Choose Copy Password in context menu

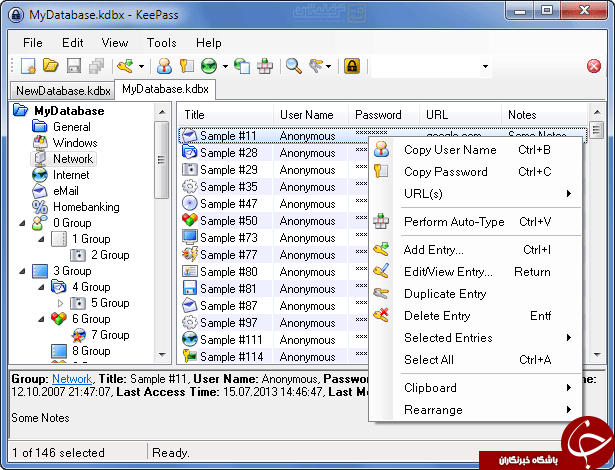(475, 172)
